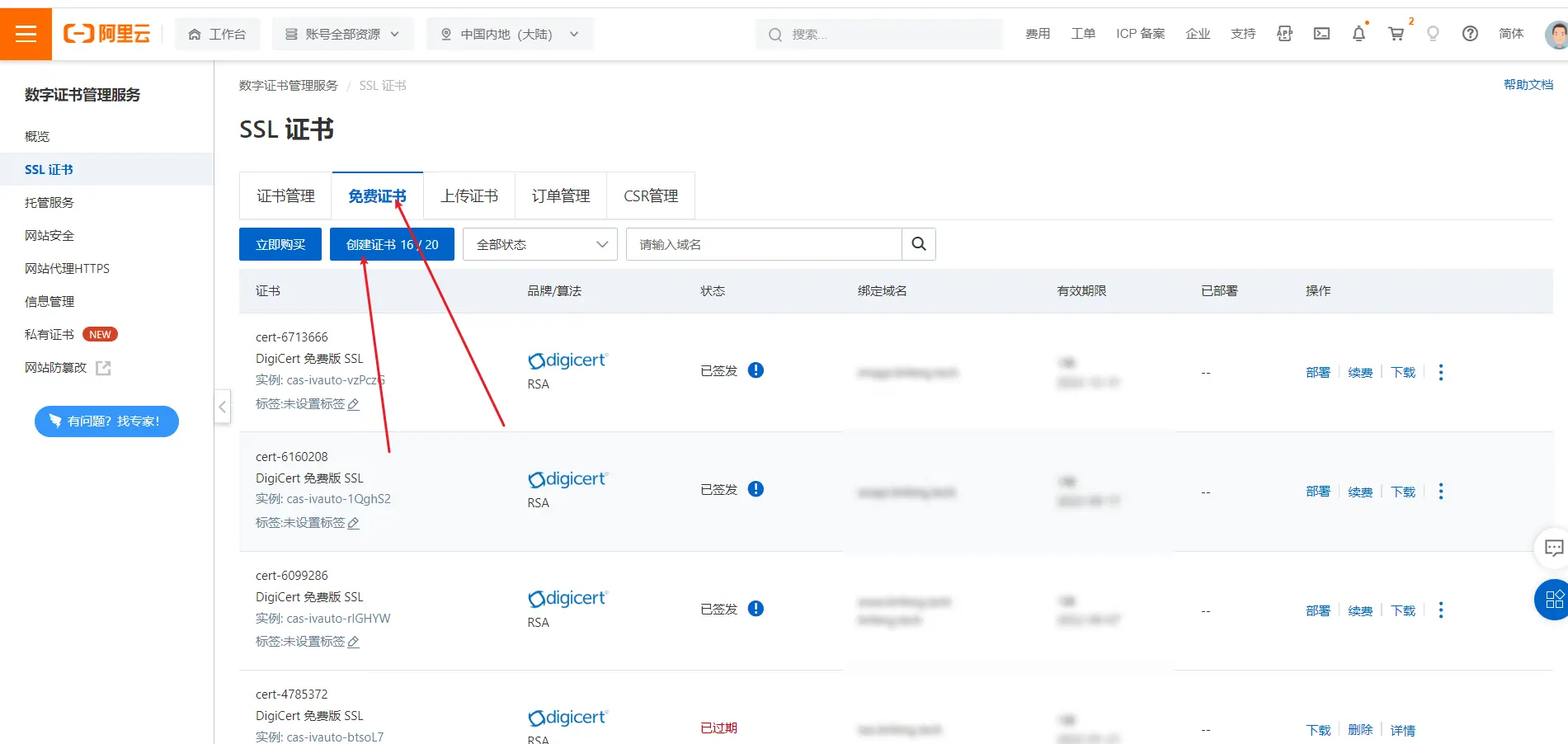The width and height of the screenshot is (1568, 744).
Task: Edit tag of cert-6099286
Action: (353, 642)
